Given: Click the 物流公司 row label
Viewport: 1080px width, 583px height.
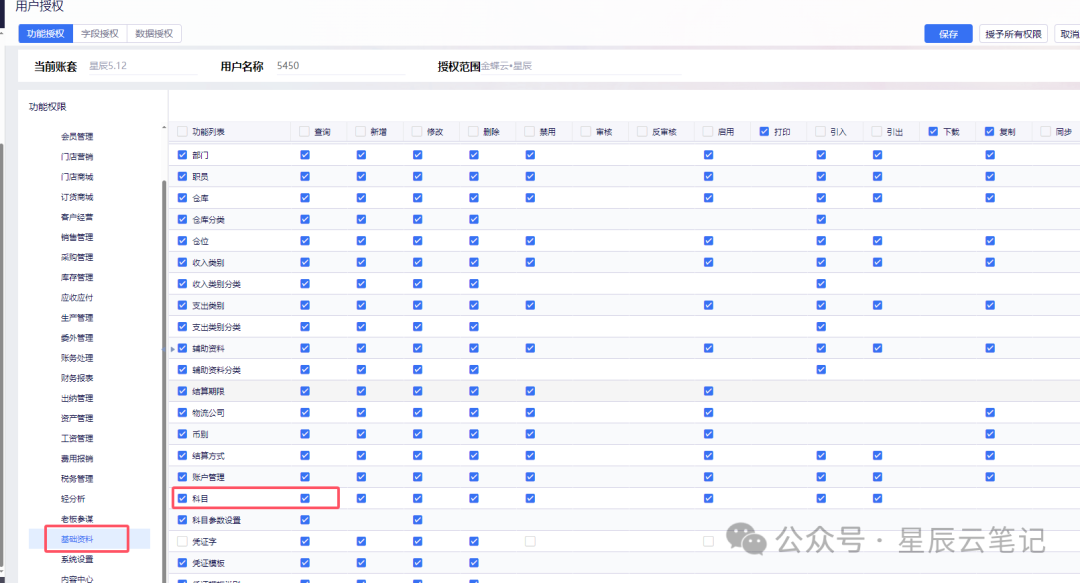Looking at the screenshot, I should coord(209,413).
